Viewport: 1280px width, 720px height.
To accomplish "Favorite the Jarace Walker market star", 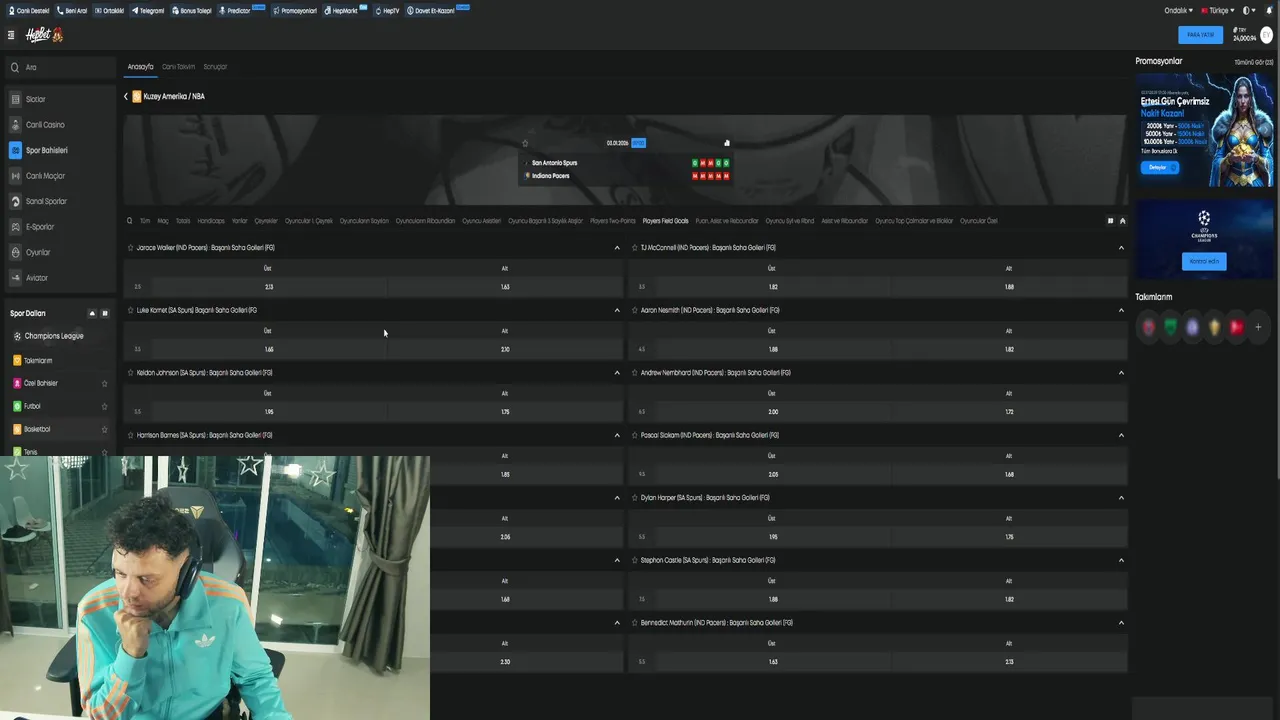I will (130, 247).
